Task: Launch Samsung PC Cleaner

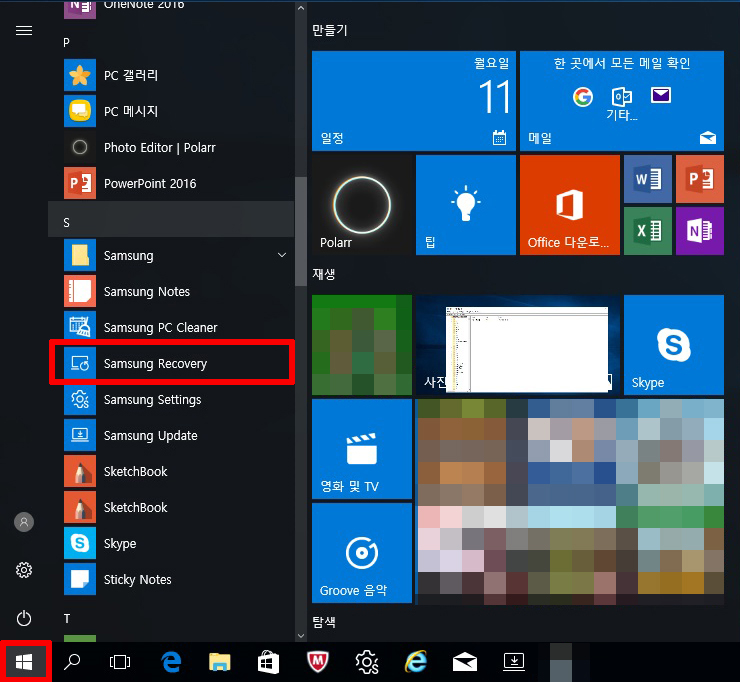Action: (x=171, y=327)
